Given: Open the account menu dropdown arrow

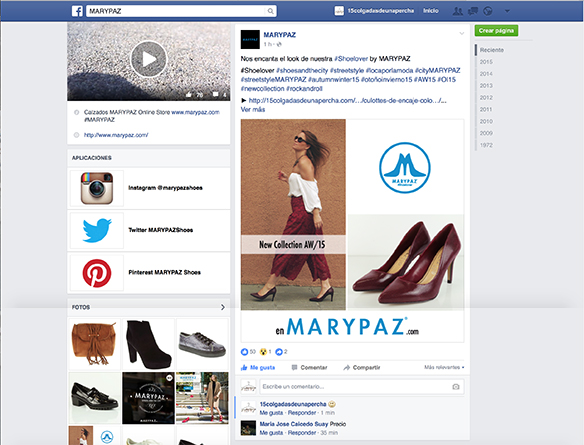Looking at the screenshot, I should click(507, 11).
